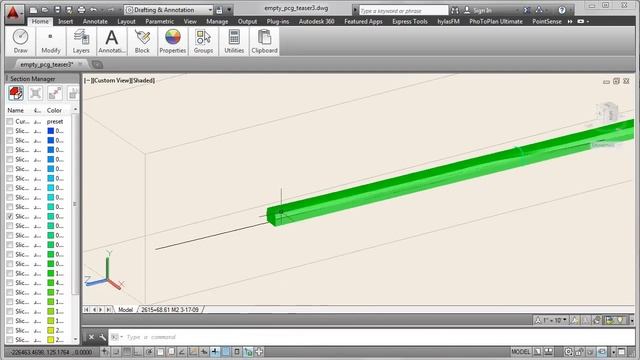Open the viewport controls [-] menu
Image resolution: width=640 pixels, height=360 pixels.
[x=87, y=81]
